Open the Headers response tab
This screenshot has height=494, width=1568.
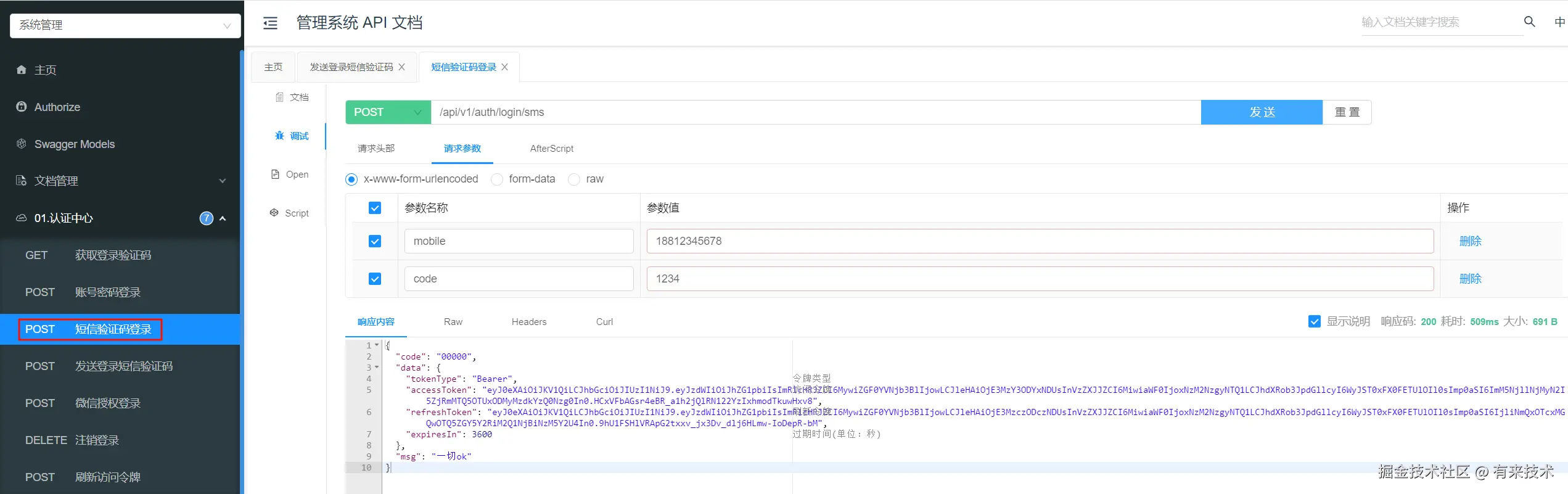[529, 322]
